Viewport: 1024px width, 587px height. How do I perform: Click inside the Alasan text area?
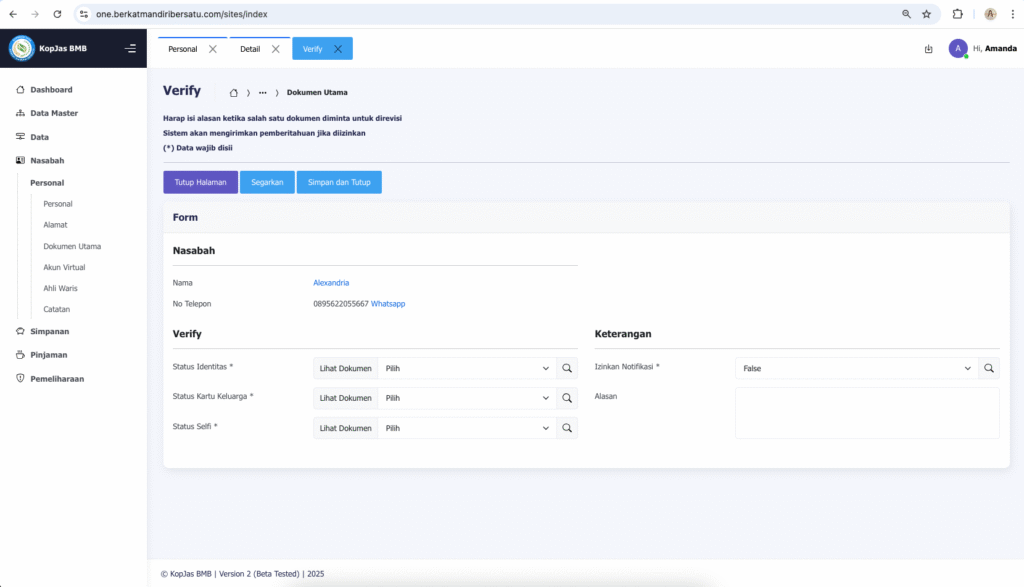866,413
